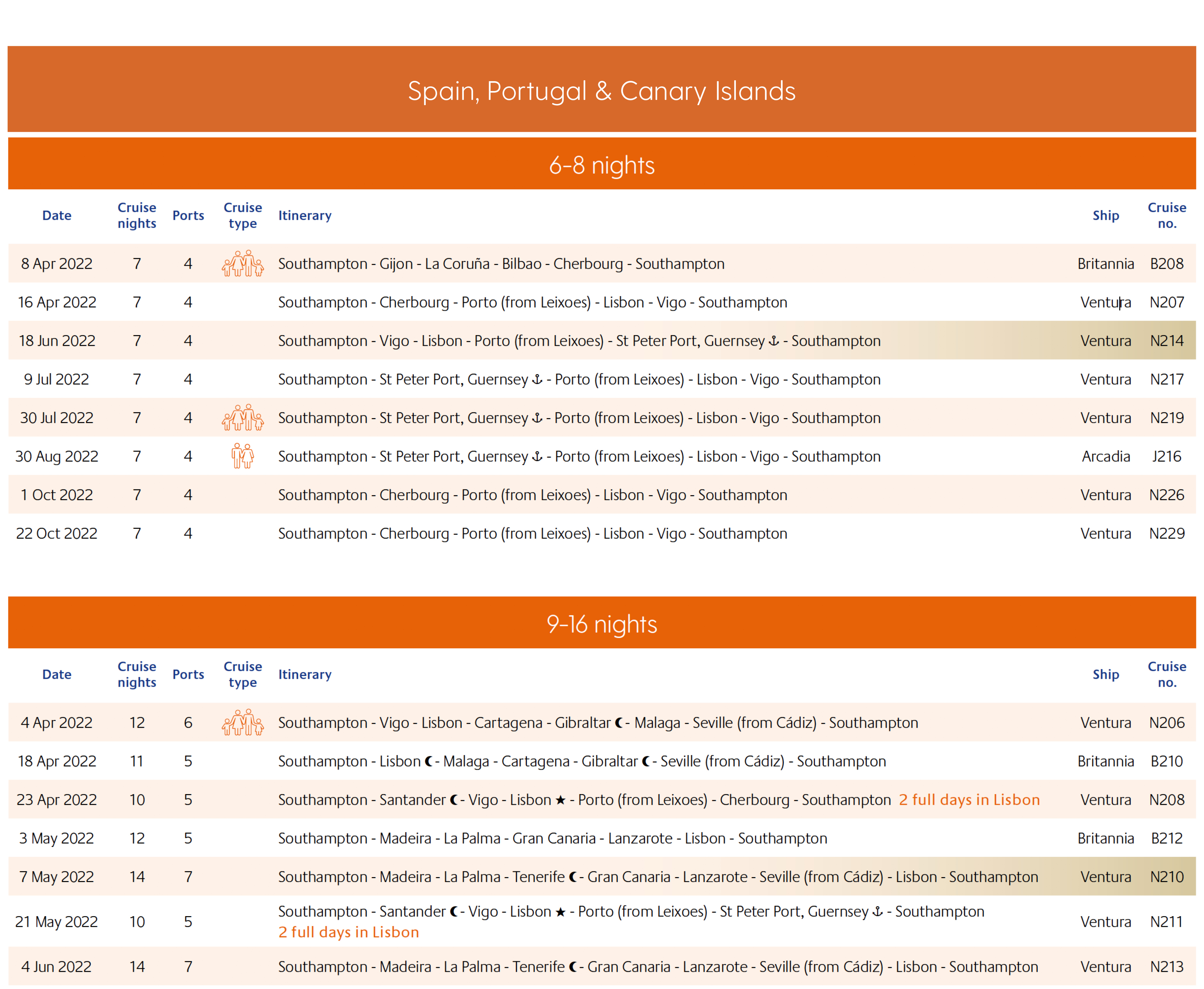
Task: Click the anchor icon in the N214 itinerary
Action: [x=773, y=341]
